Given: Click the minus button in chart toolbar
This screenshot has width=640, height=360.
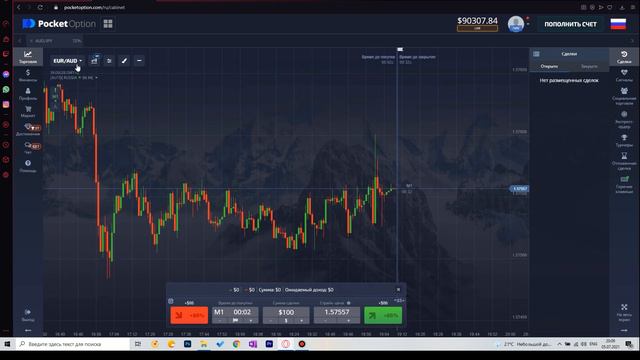Looking at the screenshot, I should click(x=139, y=60).
